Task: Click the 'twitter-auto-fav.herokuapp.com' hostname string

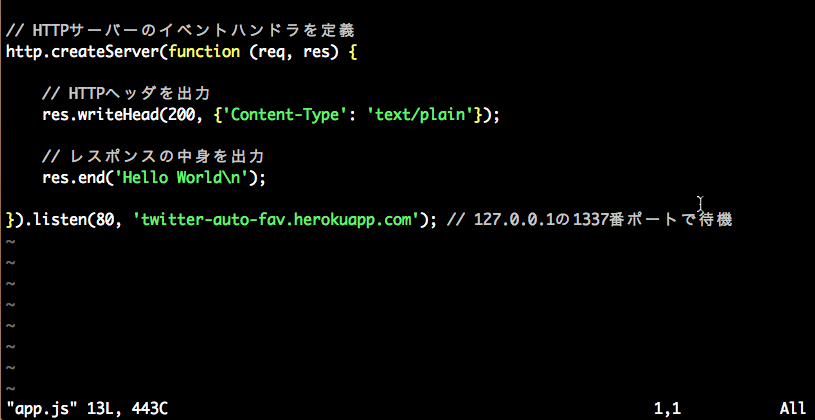Action: (274, 219)
